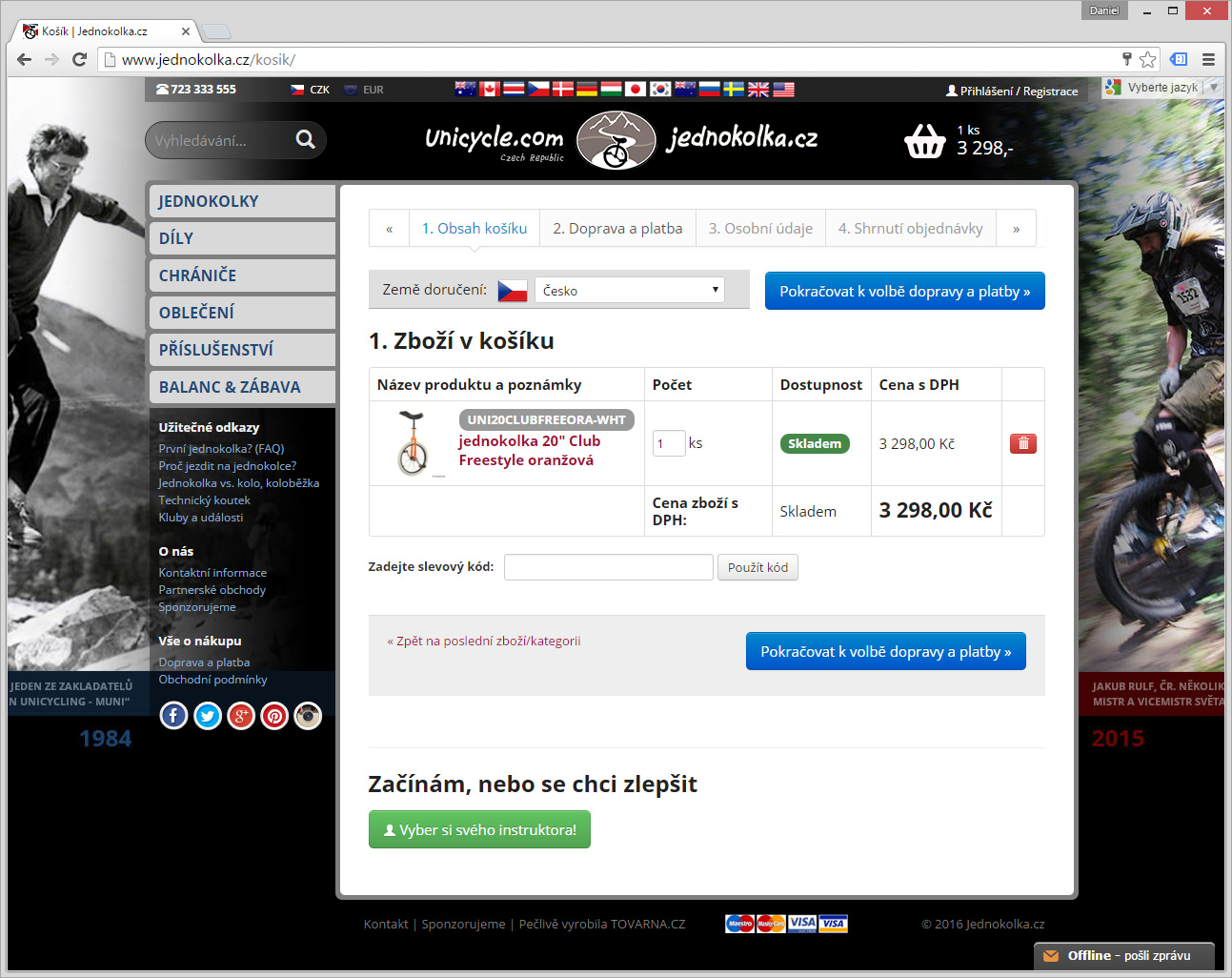Go to step 4. Shrnutí objednávky
Image resolution: width=1232 pixels, height=978 pixels.
[911, 229]
